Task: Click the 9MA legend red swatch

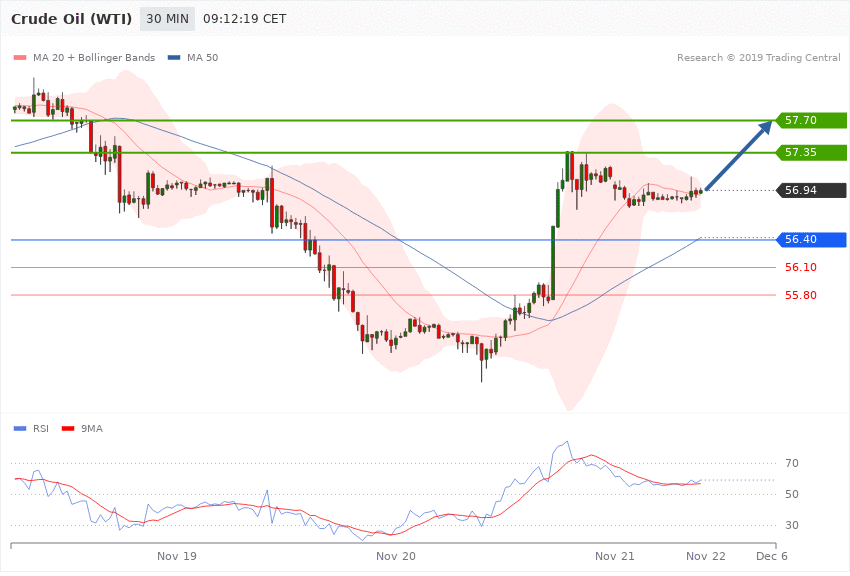Action: tap(68, 429)
